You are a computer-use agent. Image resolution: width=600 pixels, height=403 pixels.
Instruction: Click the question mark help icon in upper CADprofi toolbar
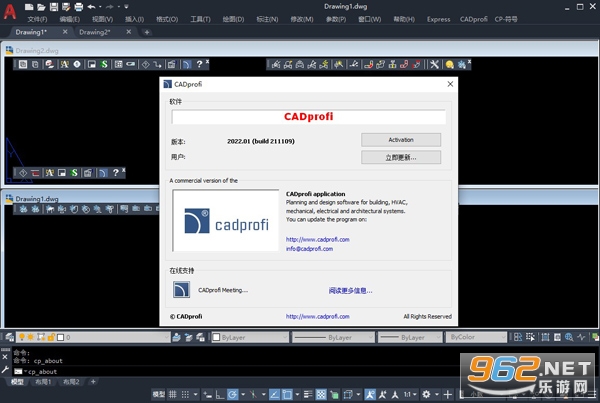(x=199, y=64)
